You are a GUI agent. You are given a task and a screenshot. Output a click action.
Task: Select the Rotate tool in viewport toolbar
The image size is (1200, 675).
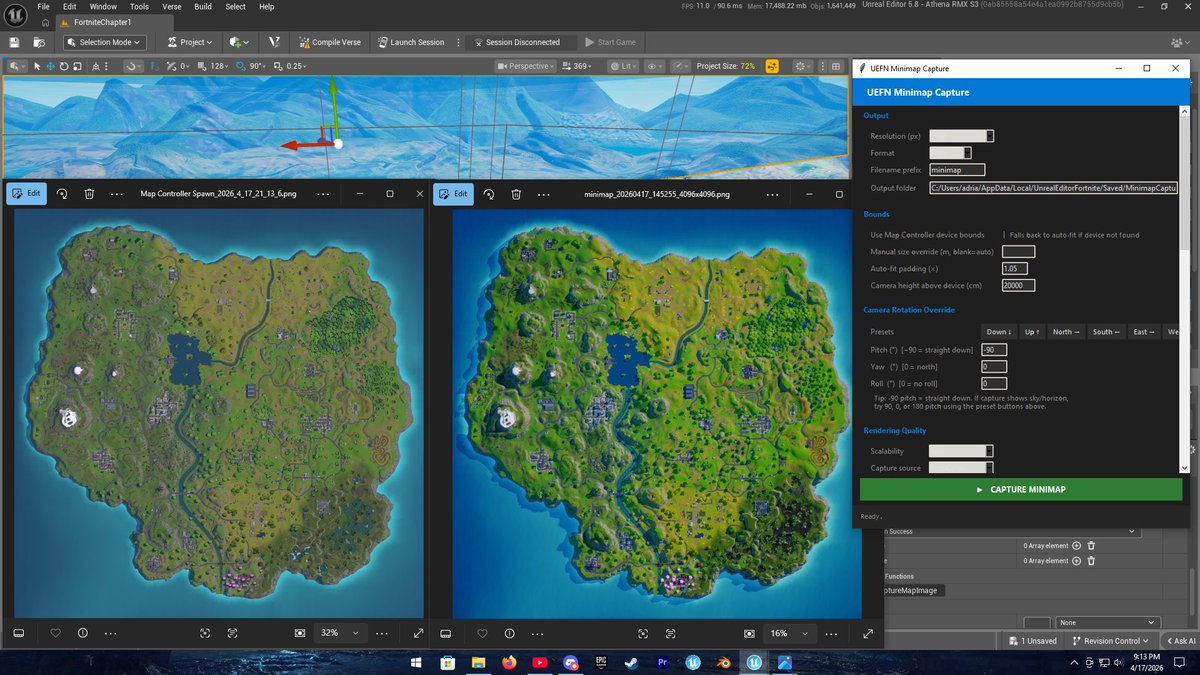pyautogui.click(x=63, y=66)
